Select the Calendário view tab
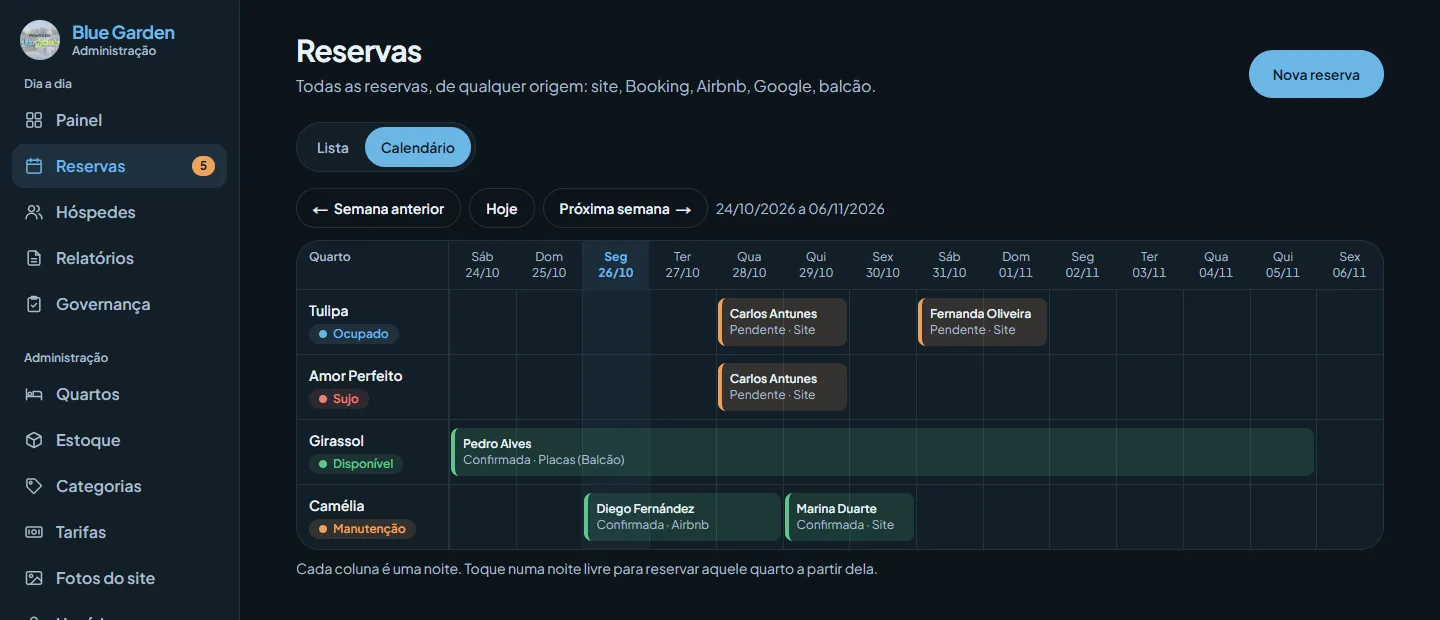 [418, 147]
